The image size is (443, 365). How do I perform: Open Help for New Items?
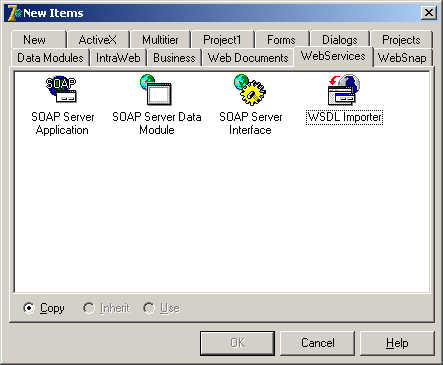click(397, 343)
